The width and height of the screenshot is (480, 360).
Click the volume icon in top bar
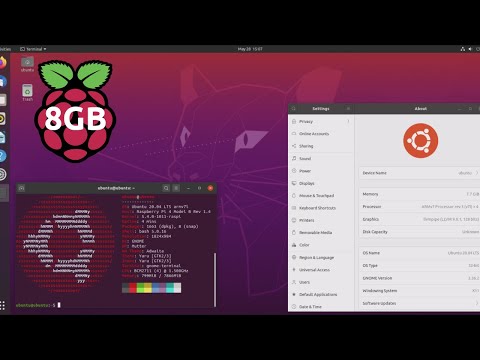pyautogui.click(x=470, y=49)
